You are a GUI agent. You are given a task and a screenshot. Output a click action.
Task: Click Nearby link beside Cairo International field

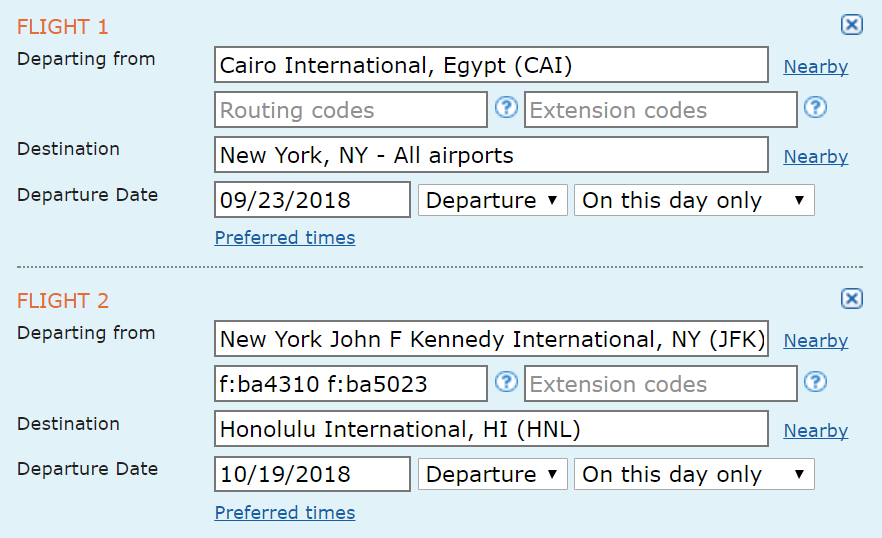[x=816, y=66]
